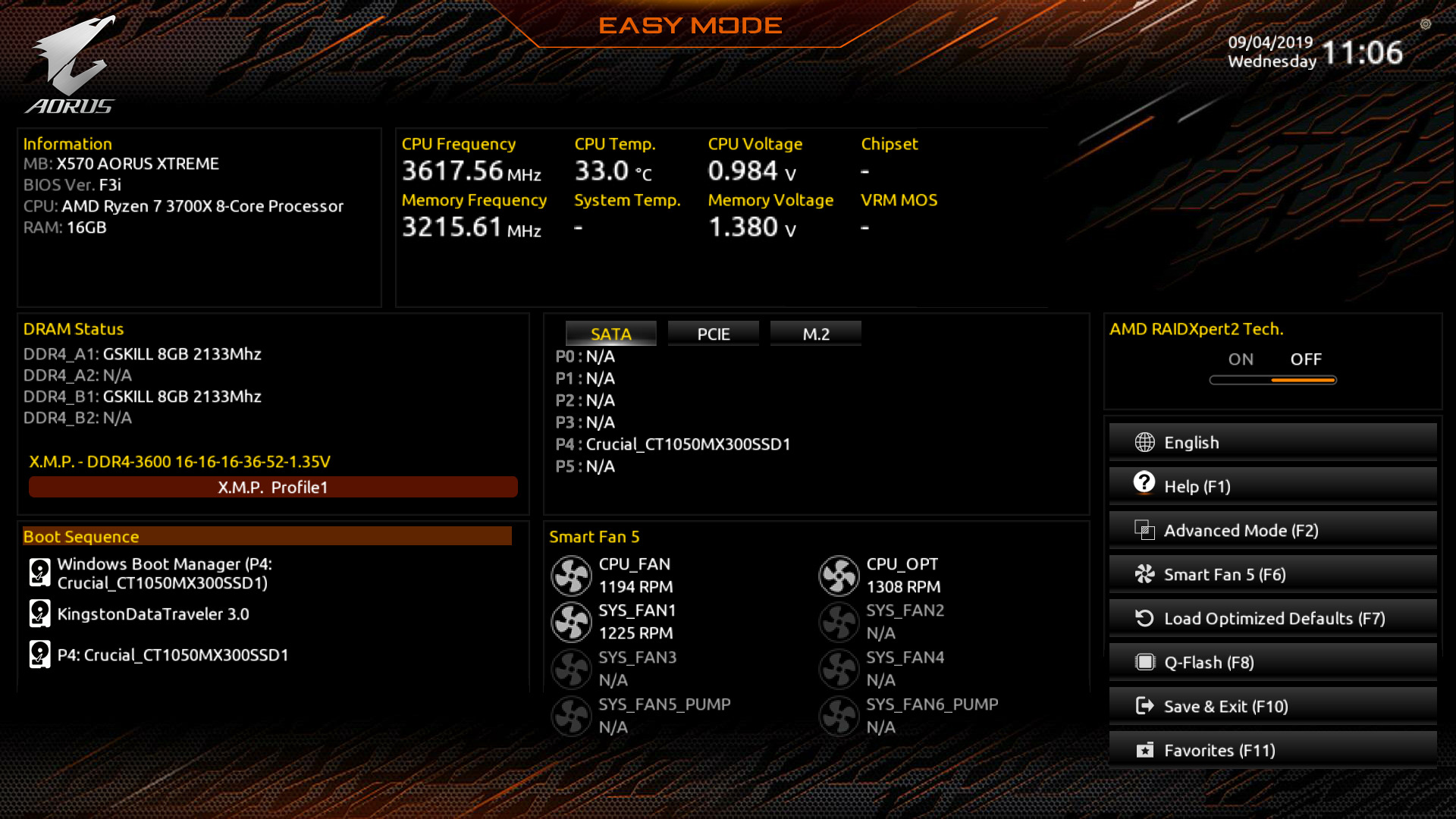Expand DDR4_A2 DRAM slot details
The image size is (1456, 819).
[x=77, y=374]
